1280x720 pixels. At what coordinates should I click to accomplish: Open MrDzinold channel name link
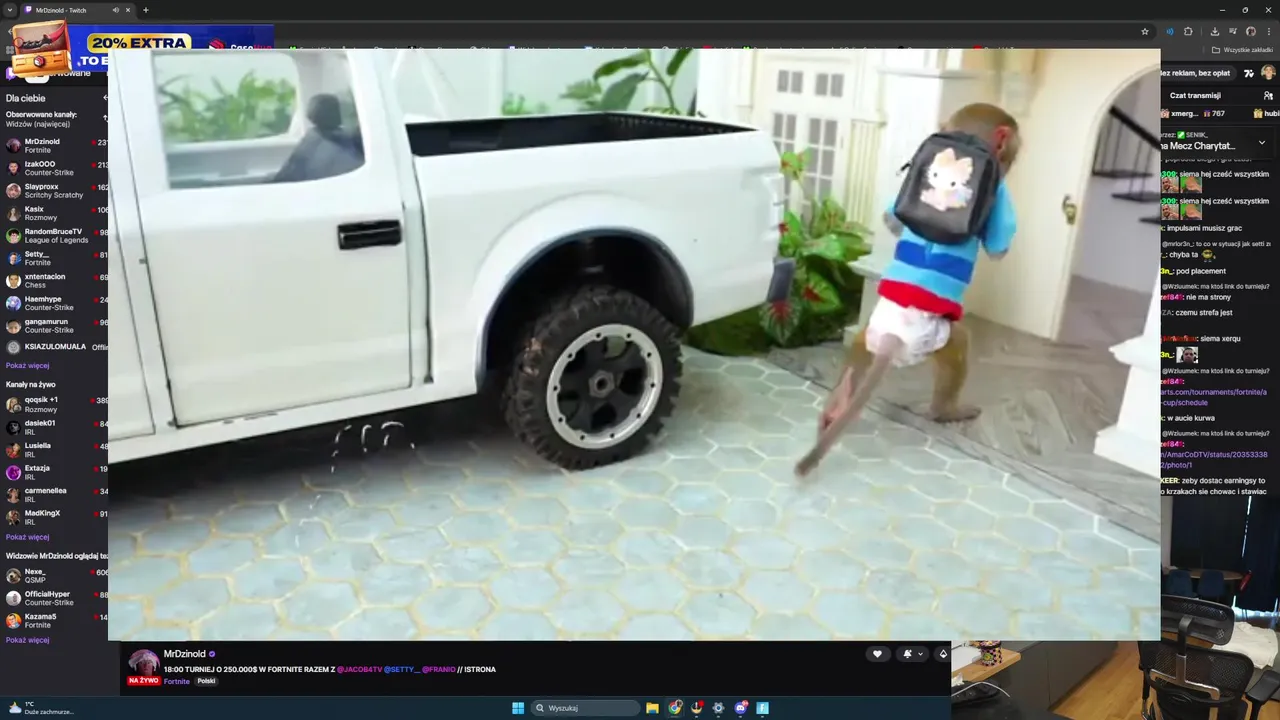coord(184,654)
